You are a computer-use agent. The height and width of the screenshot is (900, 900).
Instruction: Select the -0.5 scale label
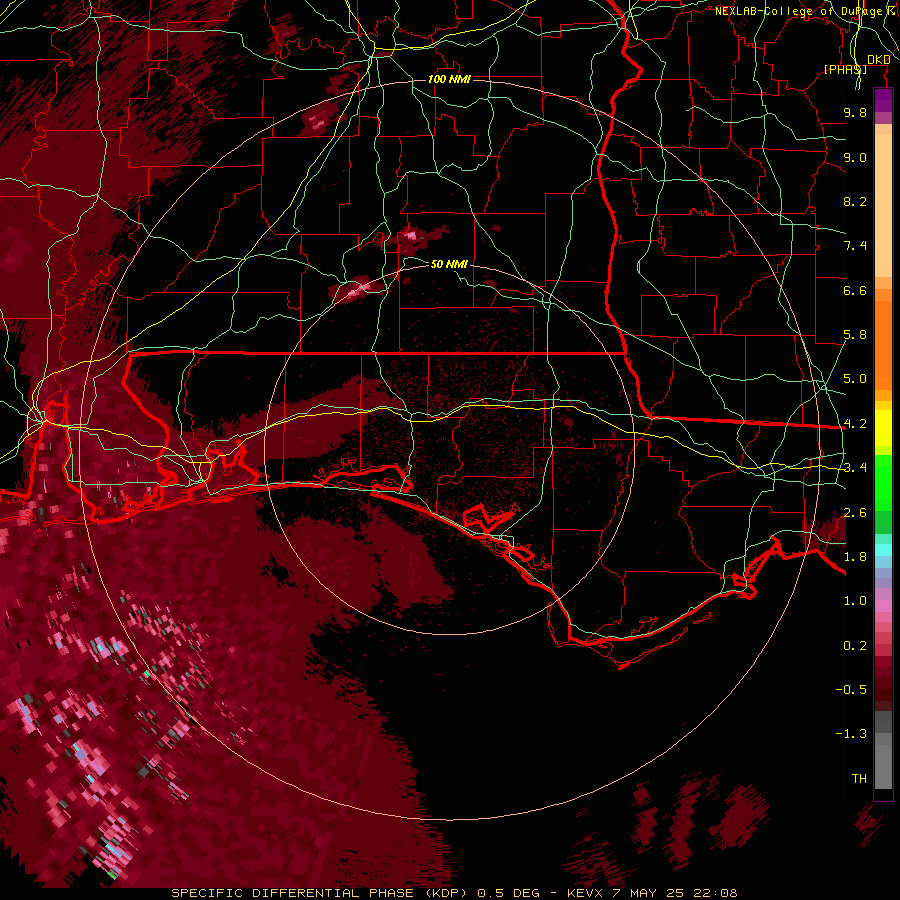pyautogui.click(x=851, y=690)
